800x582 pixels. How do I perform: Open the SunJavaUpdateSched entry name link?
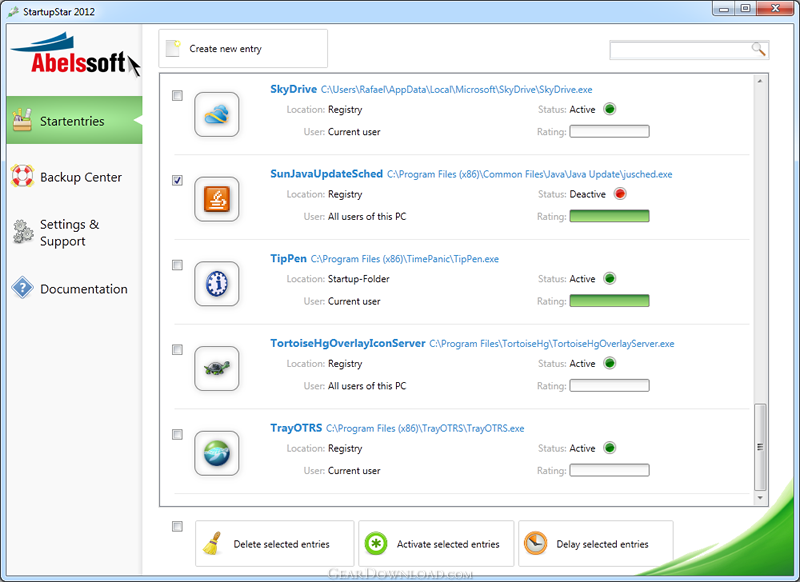(327, 173)
